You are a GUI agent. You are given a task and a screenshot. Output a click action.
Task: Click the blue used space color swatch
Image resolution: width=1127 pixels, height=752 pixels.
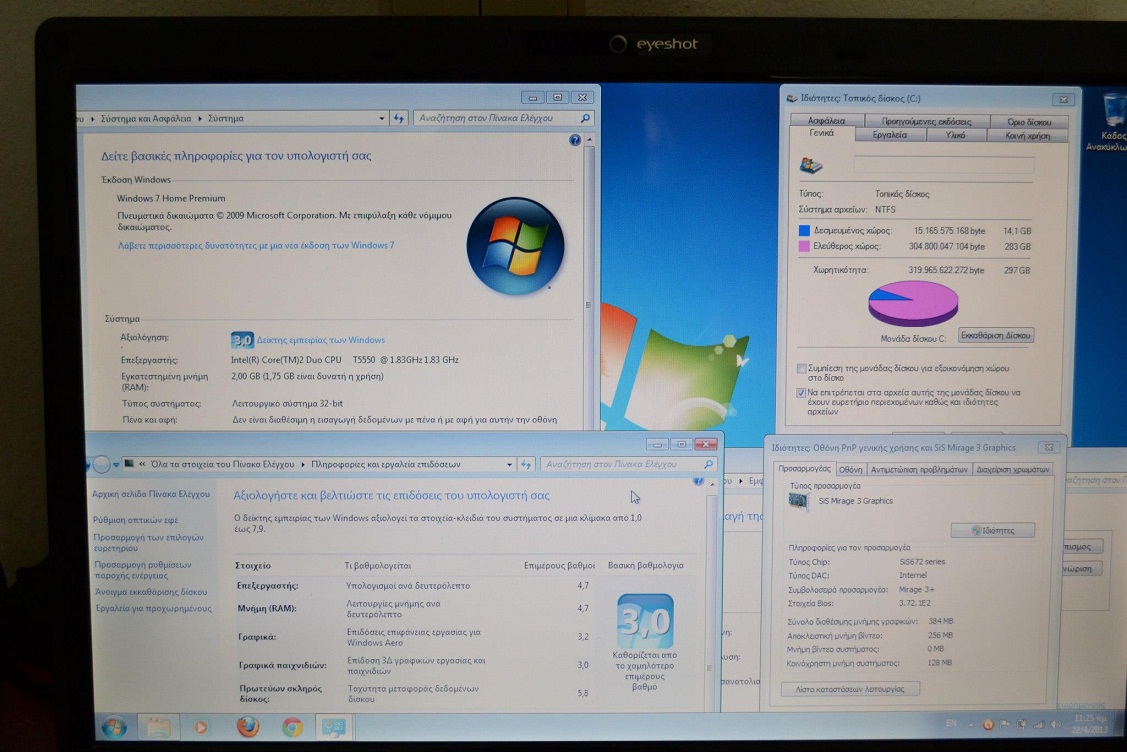[x=804, y=231]
